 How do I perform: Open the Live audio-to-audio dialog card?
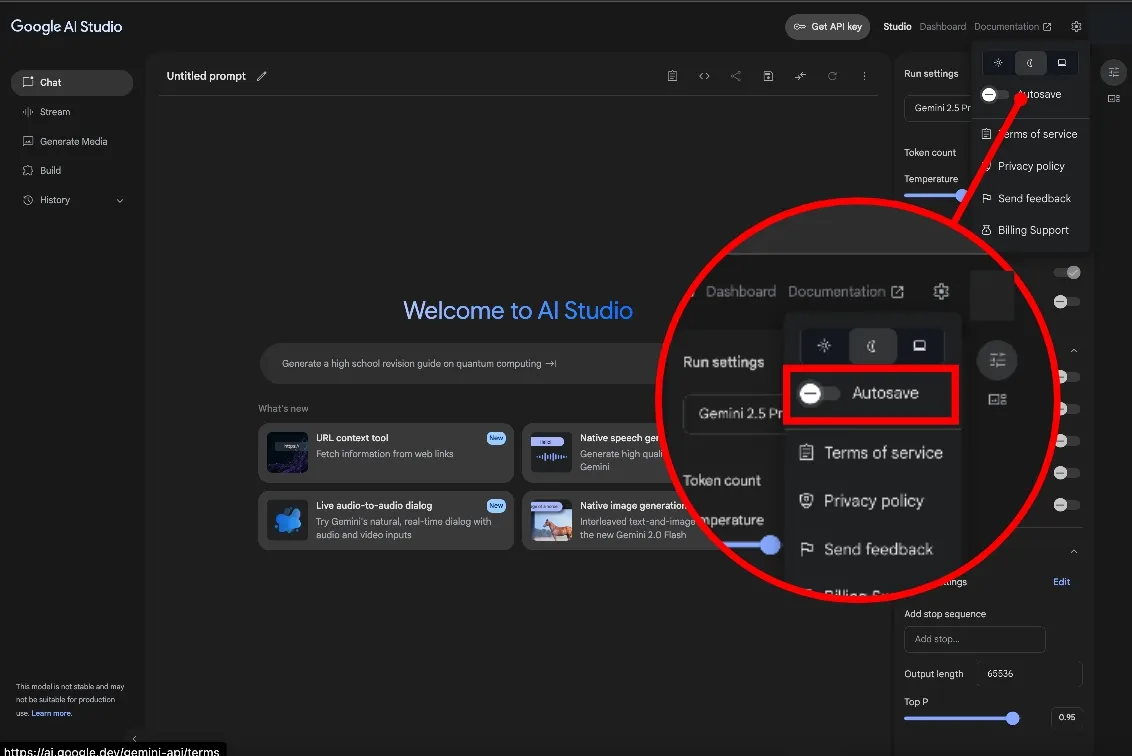tap(386, 521)
